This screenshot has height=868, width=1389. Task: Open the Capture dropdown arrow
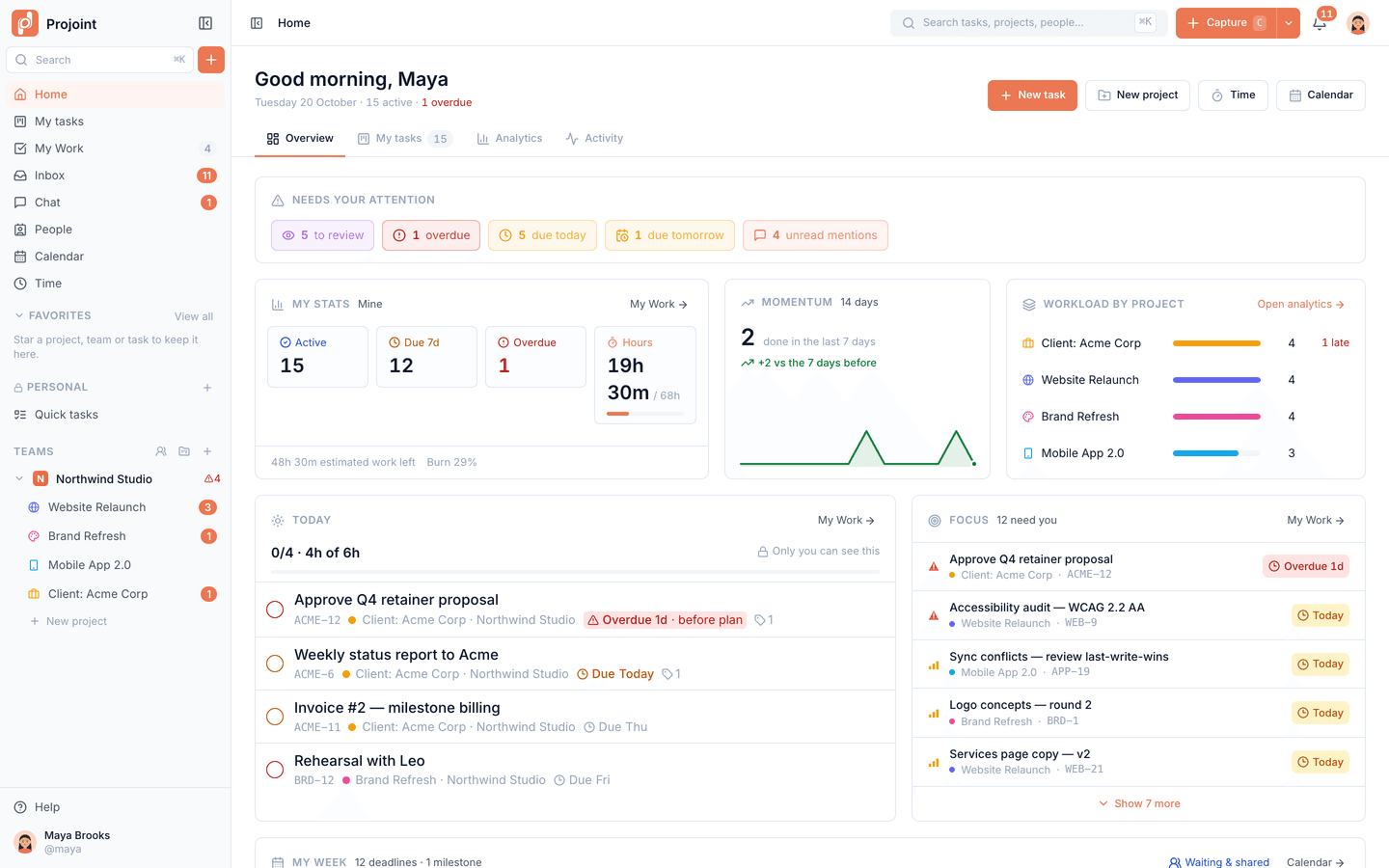(x=1289, y=23)
